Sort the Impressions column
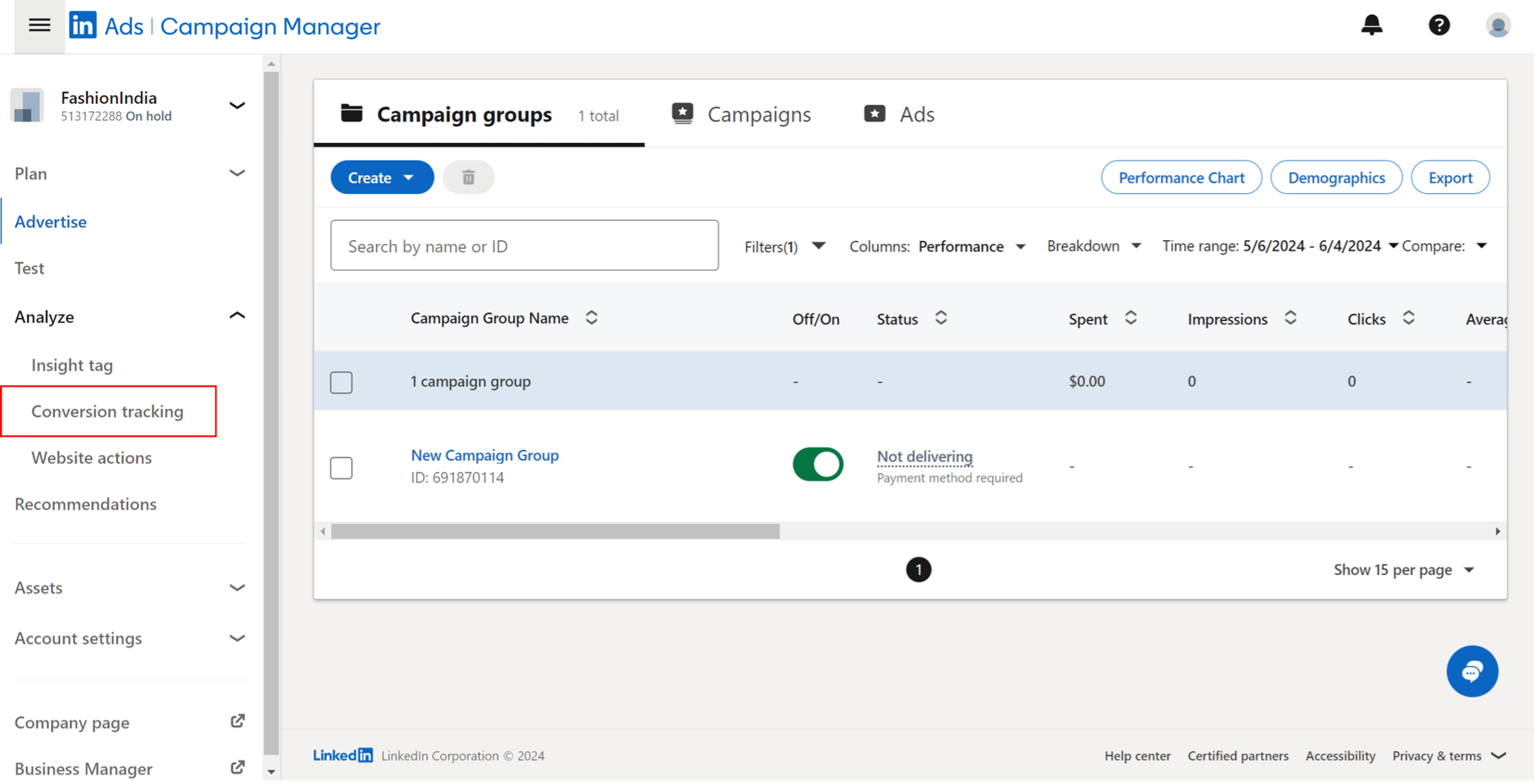Screen dimensions: 1539x784 [1291, 318]
